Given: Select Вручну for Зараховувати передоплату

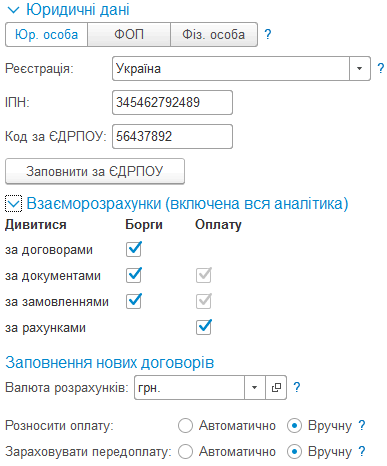Looking at the screenshot, I should (294, 452).
